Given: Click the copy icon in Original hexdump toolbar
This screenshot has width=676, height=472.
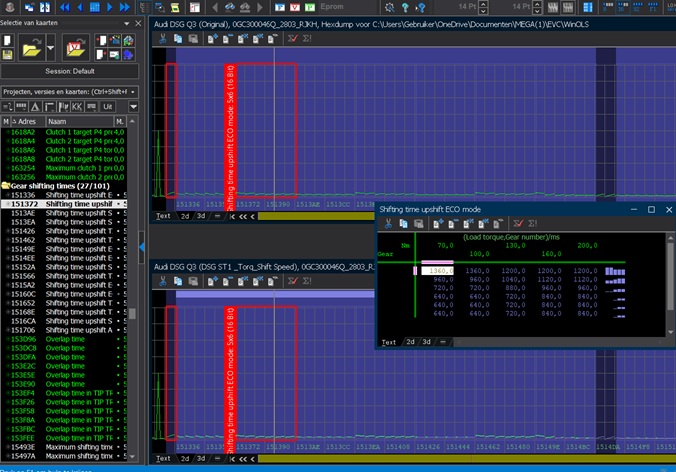Looking at the screenshot, I should pyautogui.click(x=178, y=39).
